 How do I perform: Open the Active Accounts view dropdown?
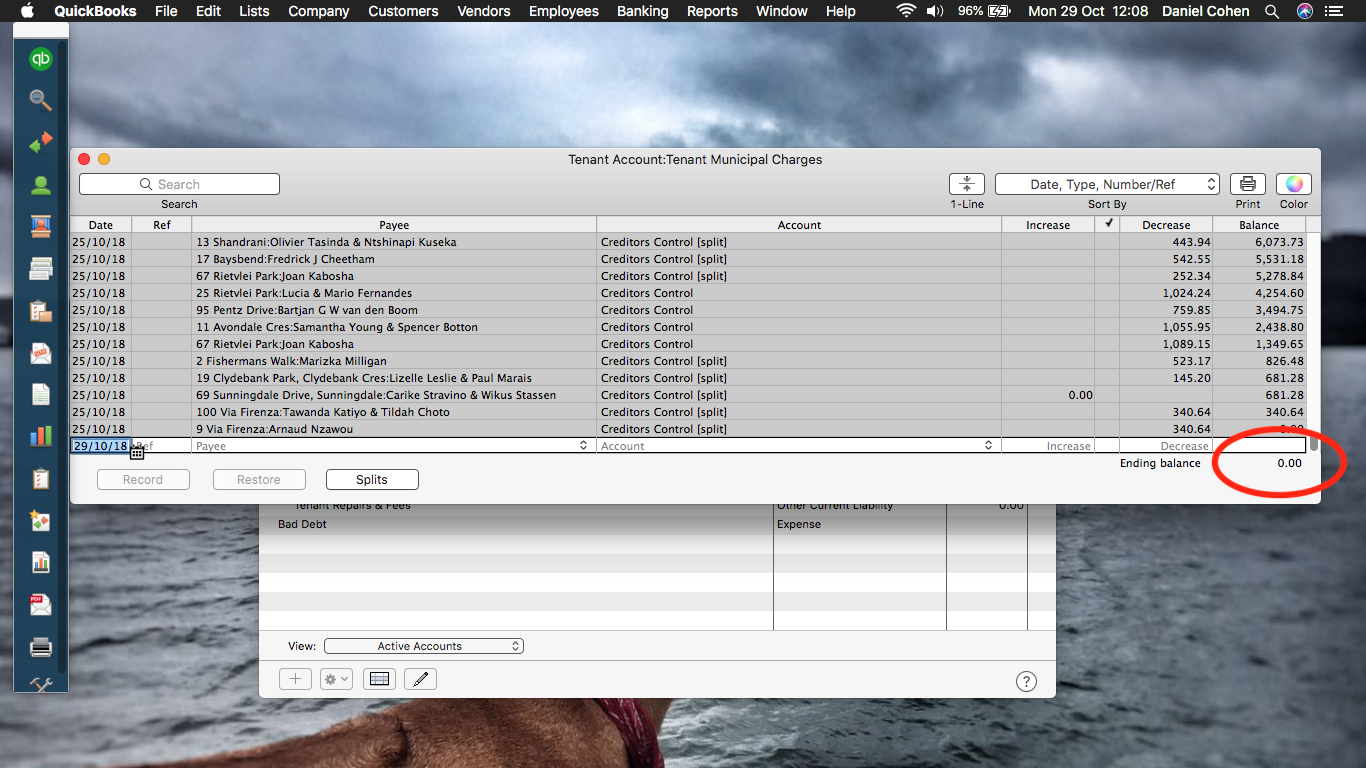point(423,645)
